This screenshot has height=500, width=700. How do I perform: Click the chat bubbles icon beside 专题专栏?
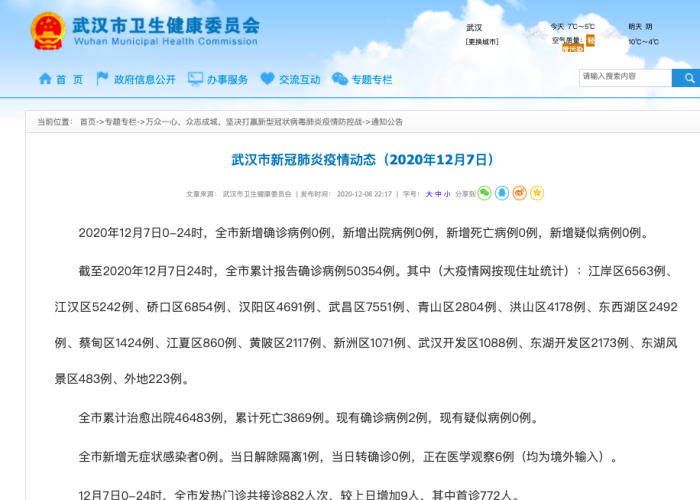click(340, 79)
